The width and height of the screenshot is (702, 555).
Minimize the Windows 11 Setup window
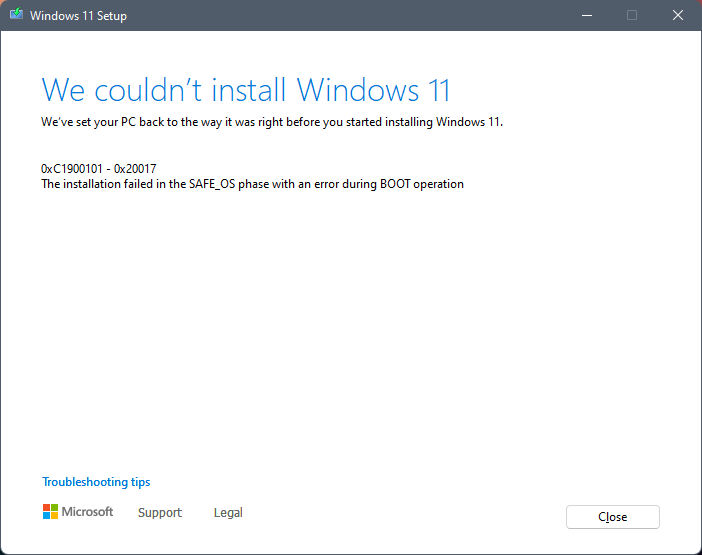pyautogui.click(x=587, y=16)
